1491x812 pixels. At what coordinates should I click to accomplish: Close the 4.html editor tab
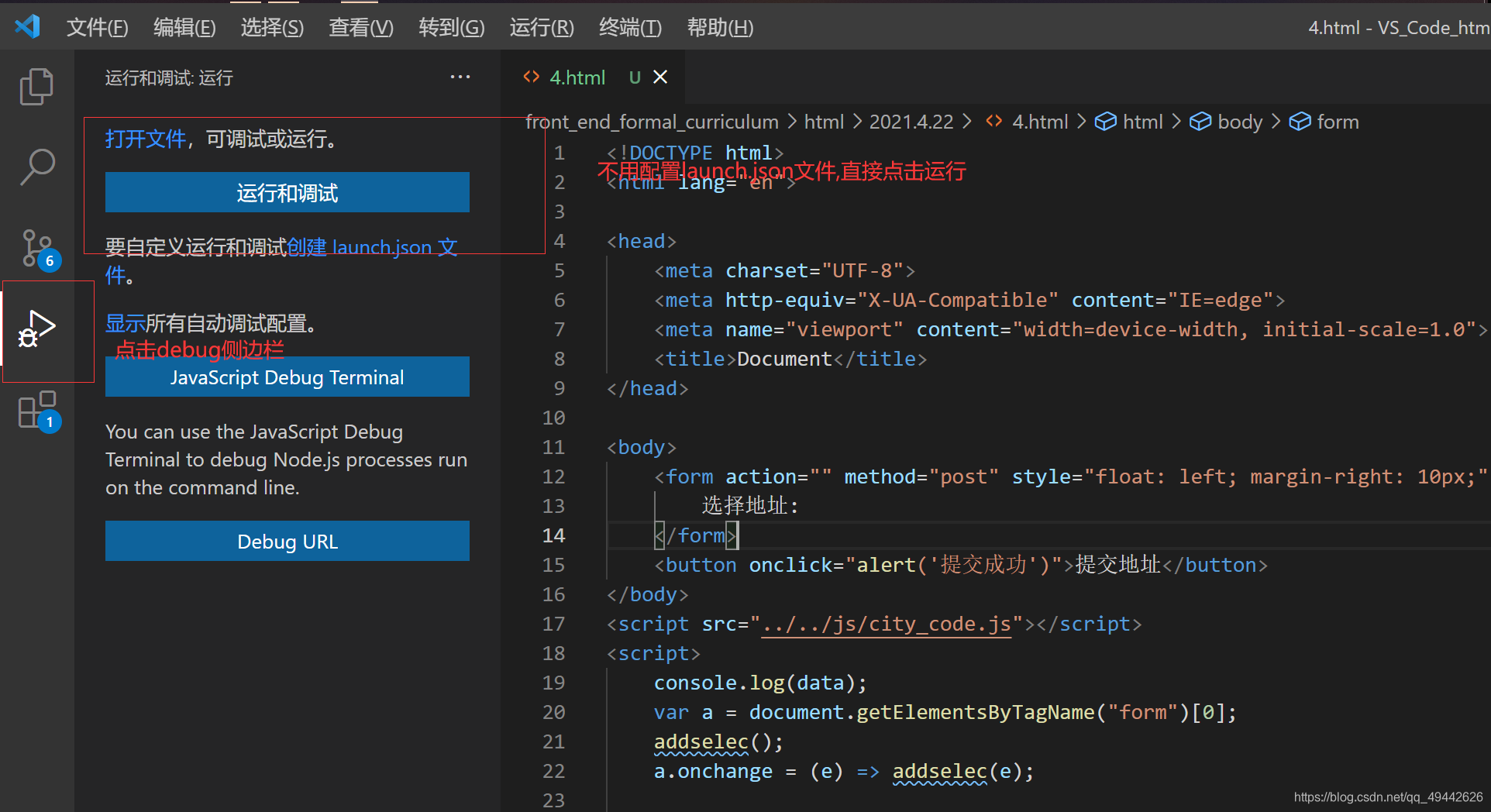coord(660,77)
